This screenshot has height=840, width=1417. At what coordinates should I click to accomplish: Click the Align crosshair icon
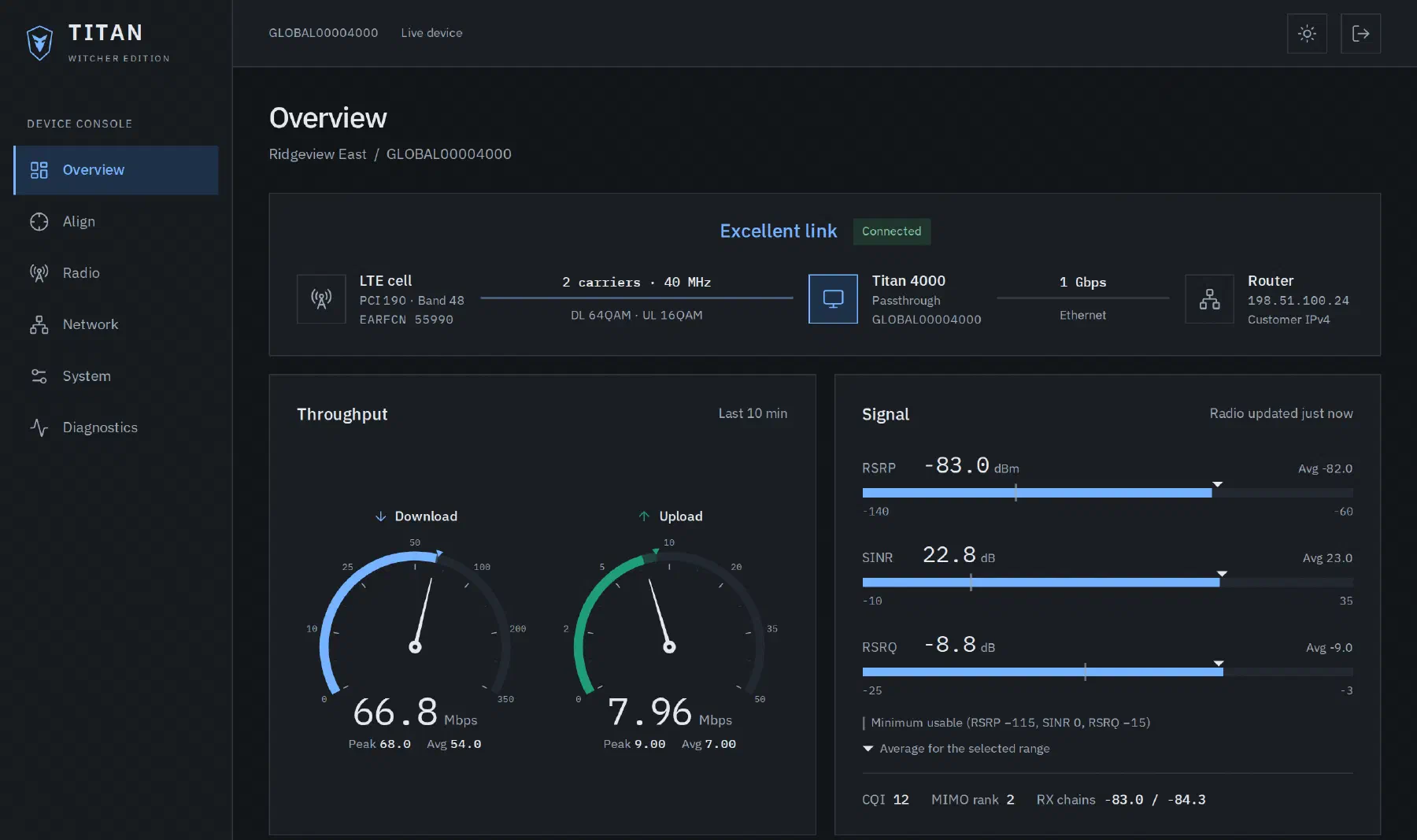(39, 222)
